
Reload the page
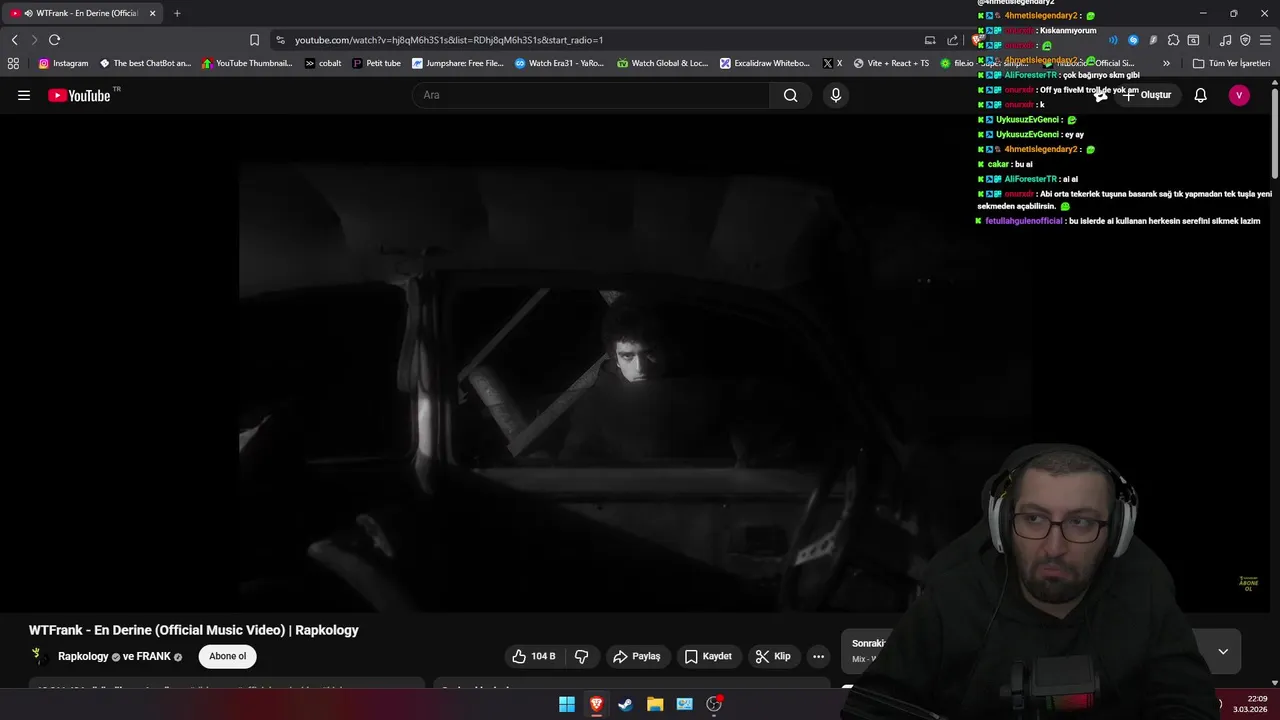pyautogui.click(x=54, y=40)
